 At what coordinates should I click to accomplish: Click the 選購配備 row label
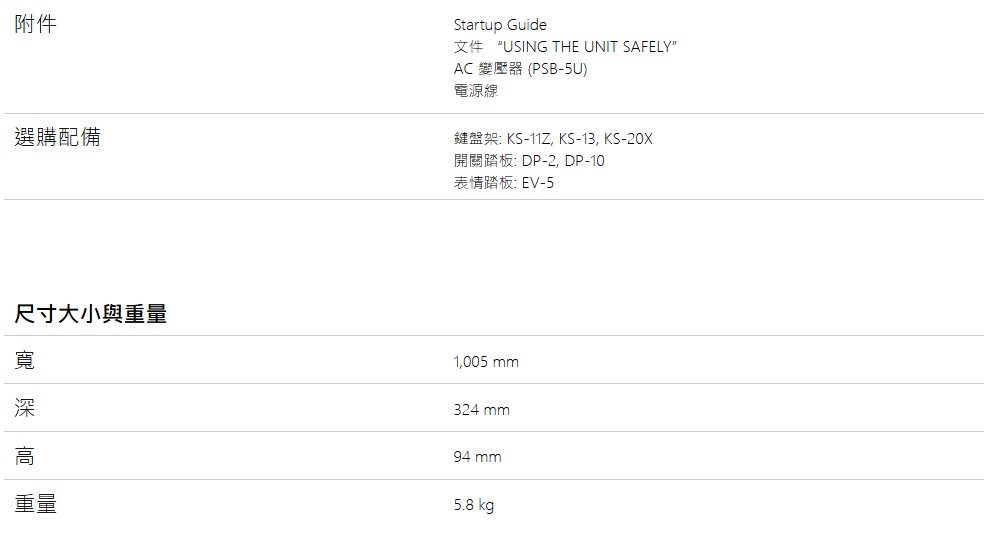[58, 137]
